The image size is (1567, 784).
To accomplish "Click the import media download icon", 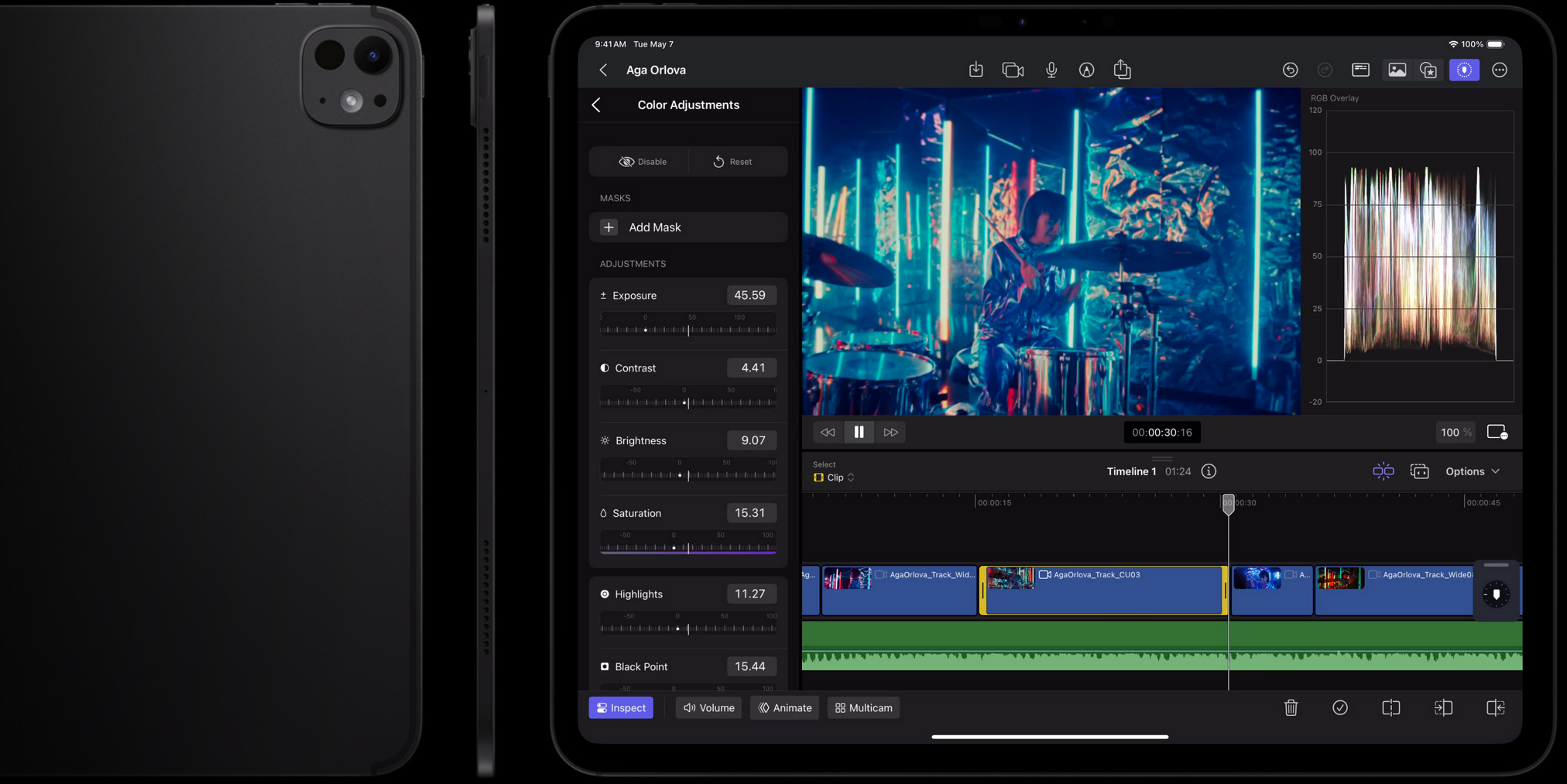I will 976,70.
